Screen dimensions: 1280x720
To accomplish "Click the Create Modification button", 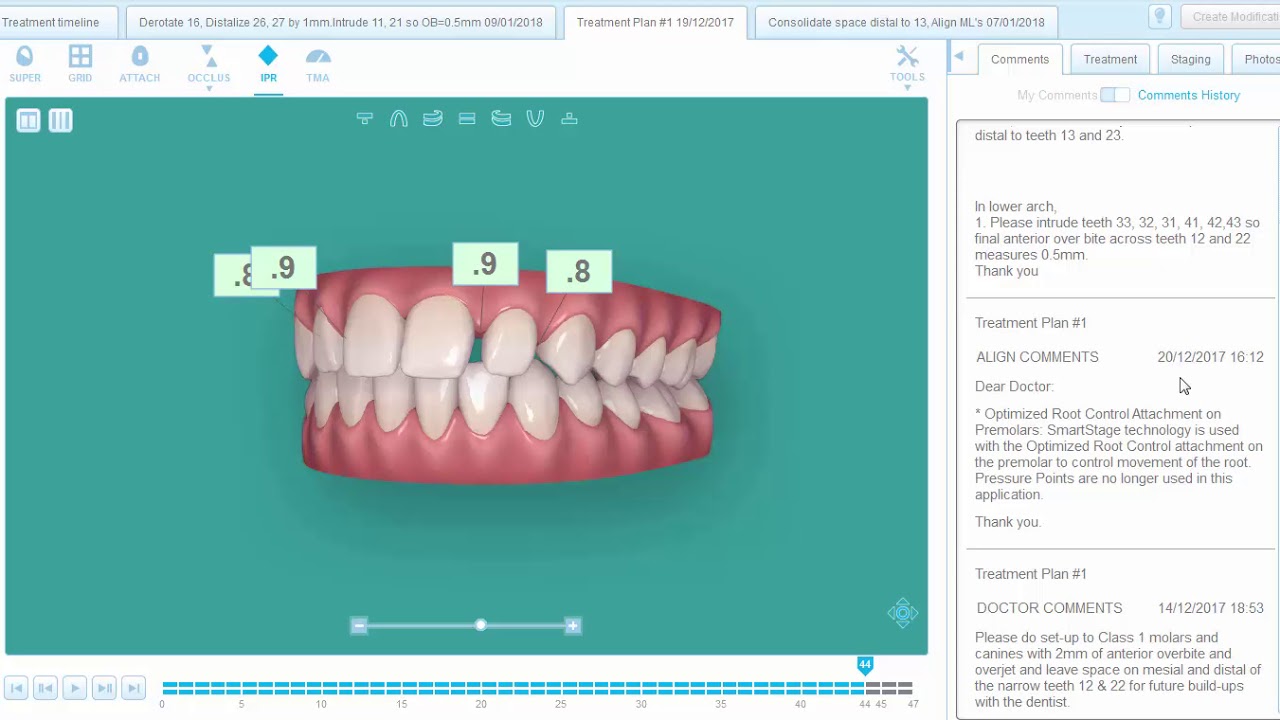I will click(1231, 17).
